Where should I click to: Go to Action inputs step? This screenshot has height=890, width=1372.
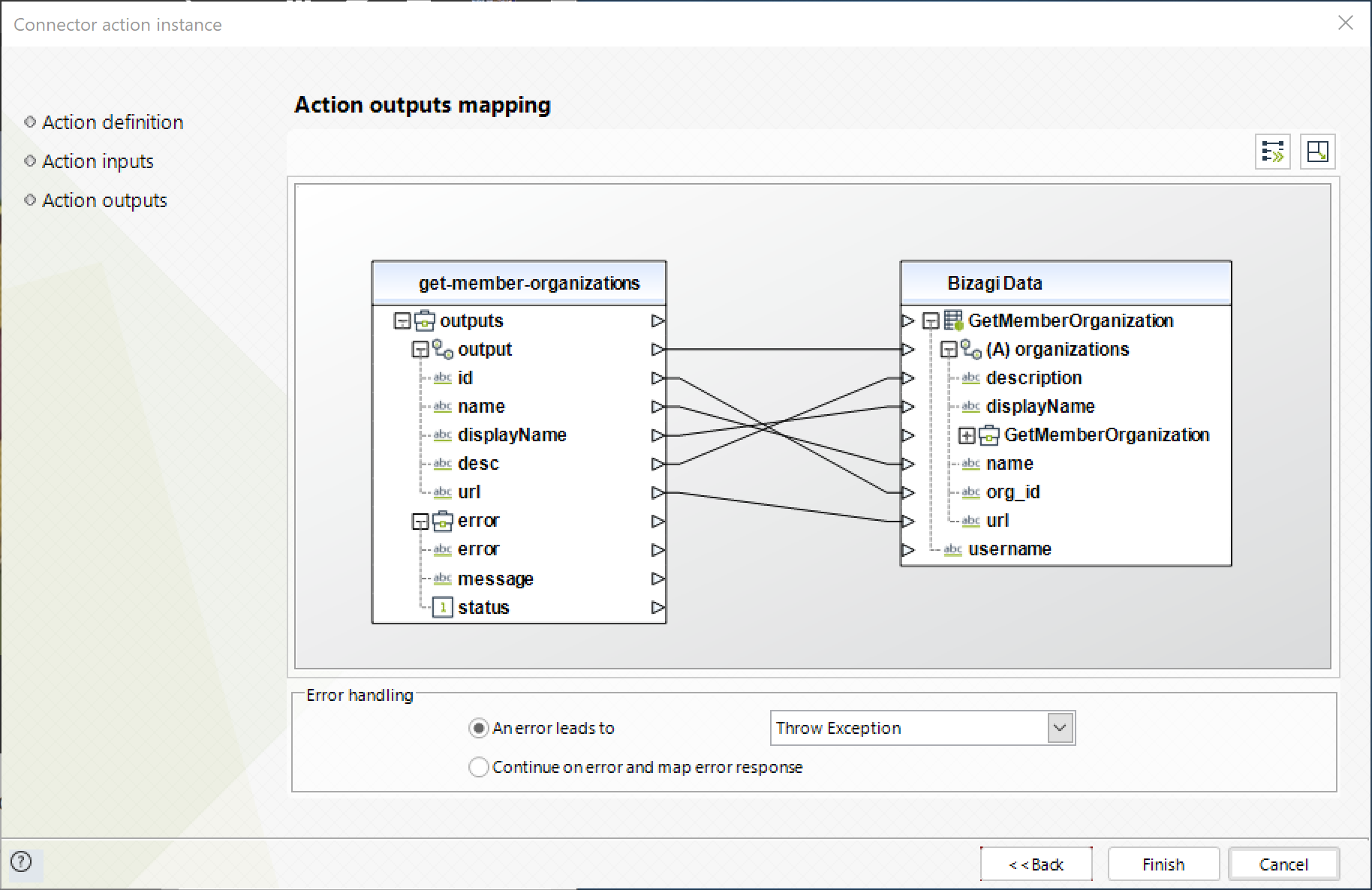coord(98,161)
